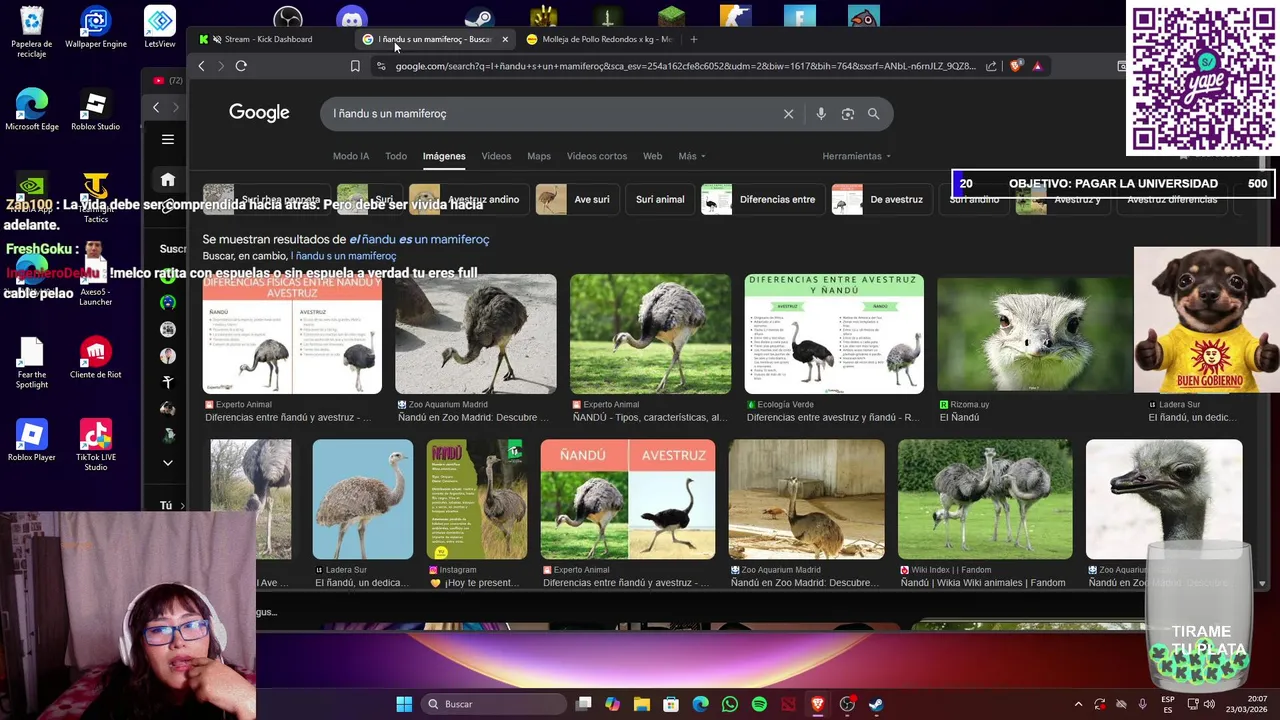Show hidden tray icons chevron
Screen dimensions: 1280x720
[x=1078, y=704]
